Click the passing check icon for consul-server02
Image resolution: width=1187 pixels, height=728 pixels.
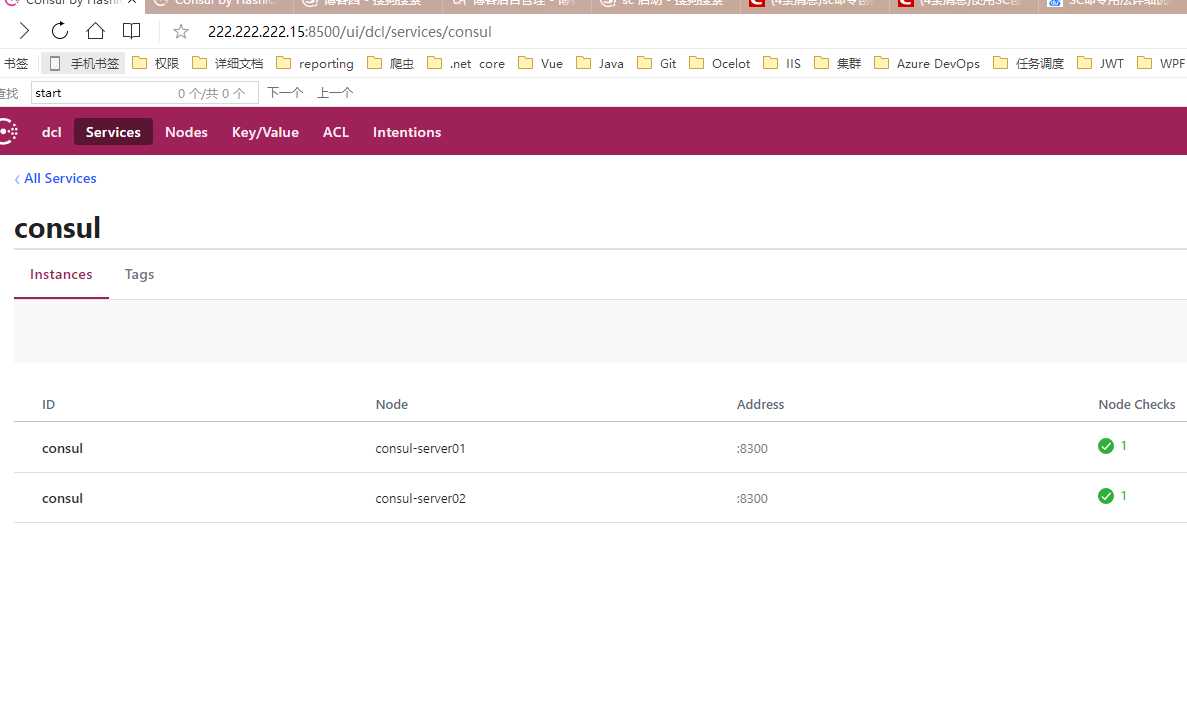[1105, 496]
